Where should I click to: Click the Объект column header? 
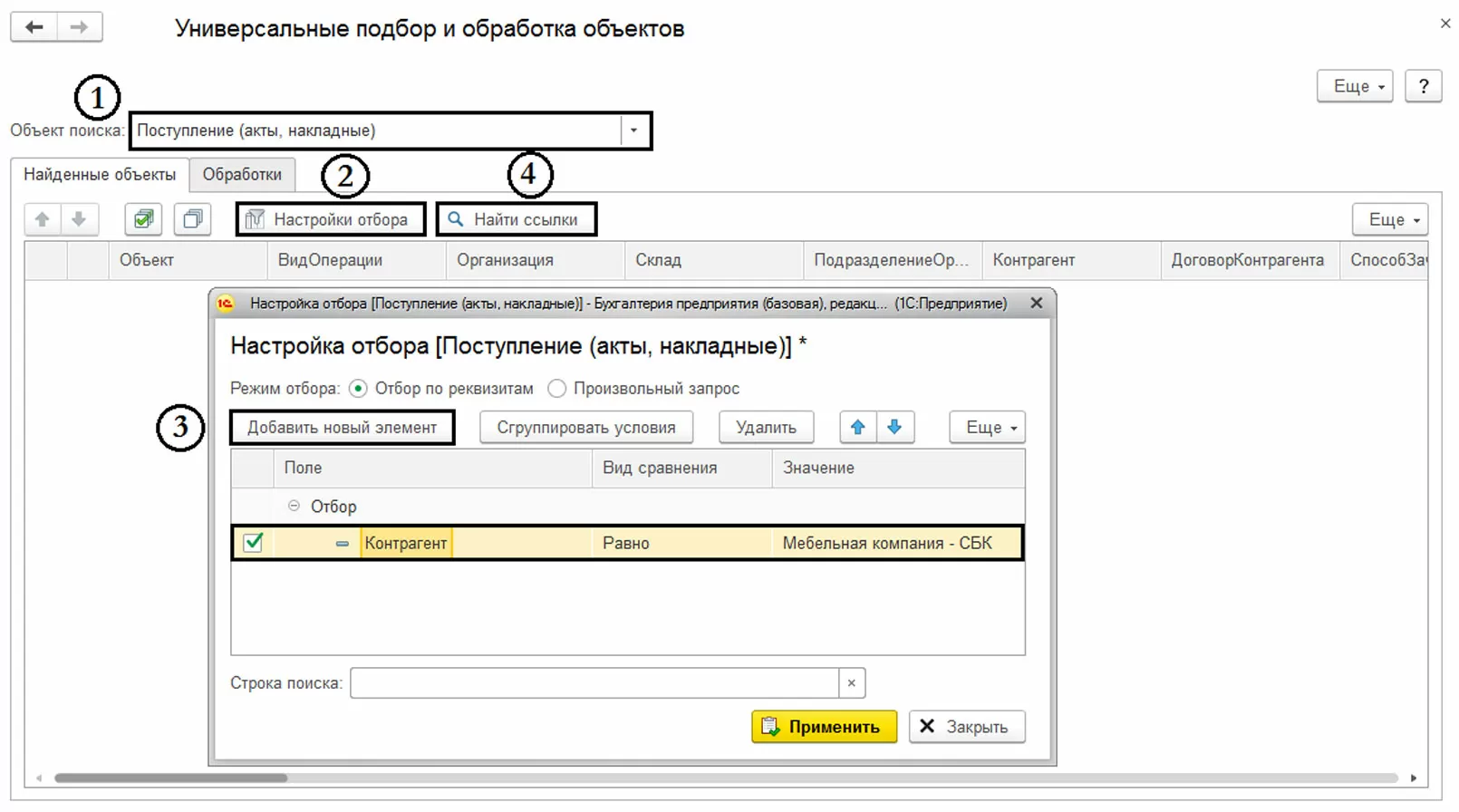click(188, 260)
